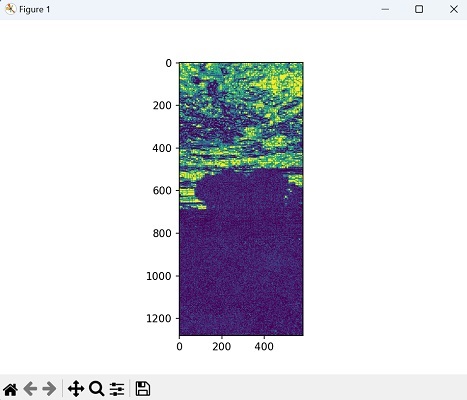
Task: Activate the Pan axes tool
Action: [x=76, y=389]
